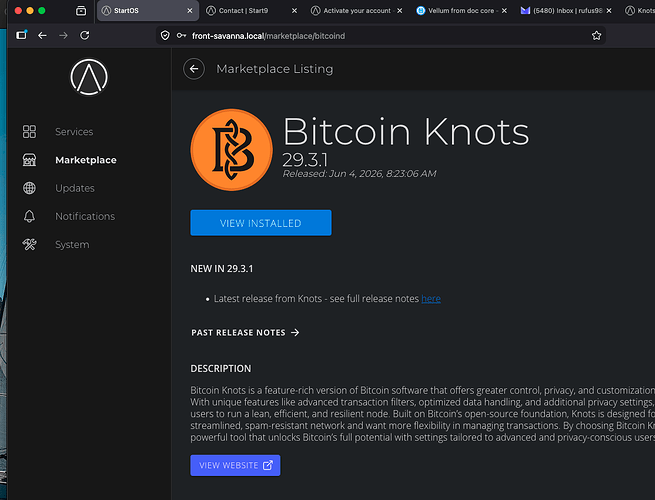Switch to the Inbox mail tab
This screenshot has height=500, width=655.
[x=565, y=11]
